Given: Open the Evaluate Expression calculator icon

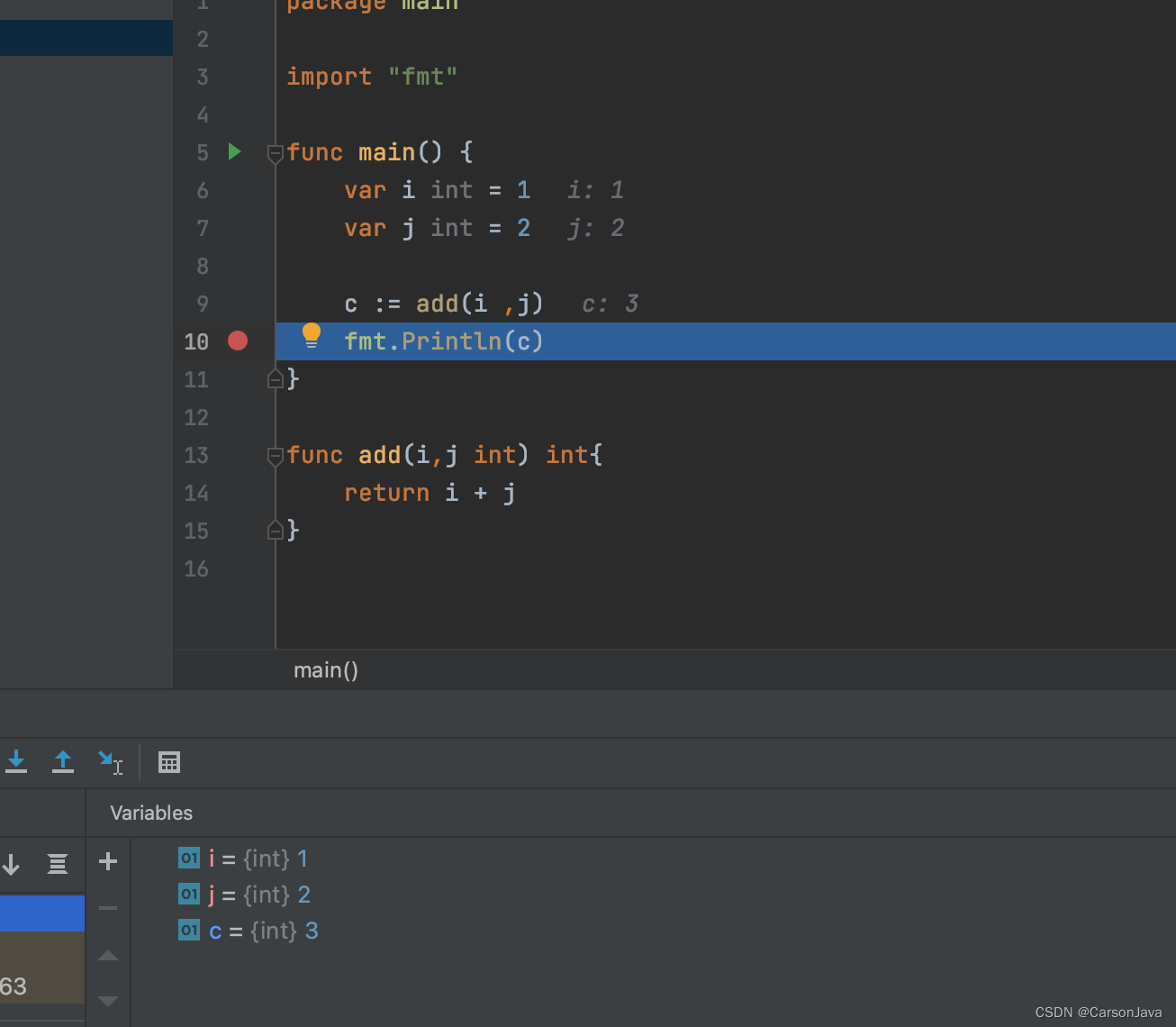Looking at the screenshot, I should click(169, 762).
